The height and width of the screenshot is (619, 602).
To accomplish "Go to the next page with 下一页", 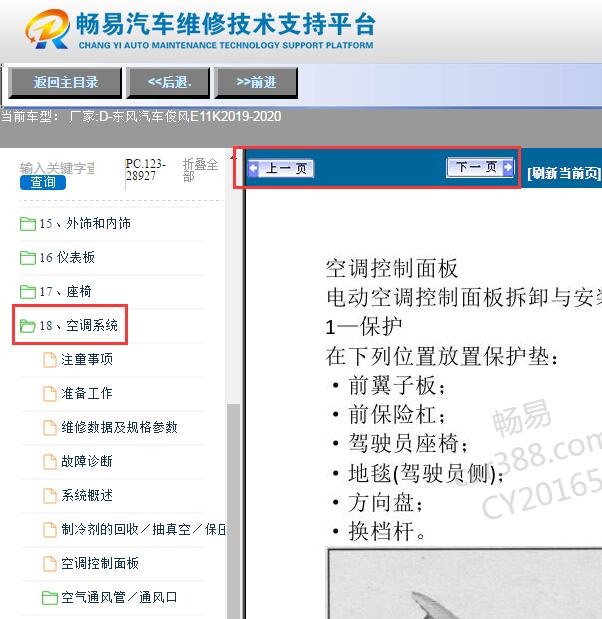I will [x=480, y=167].
